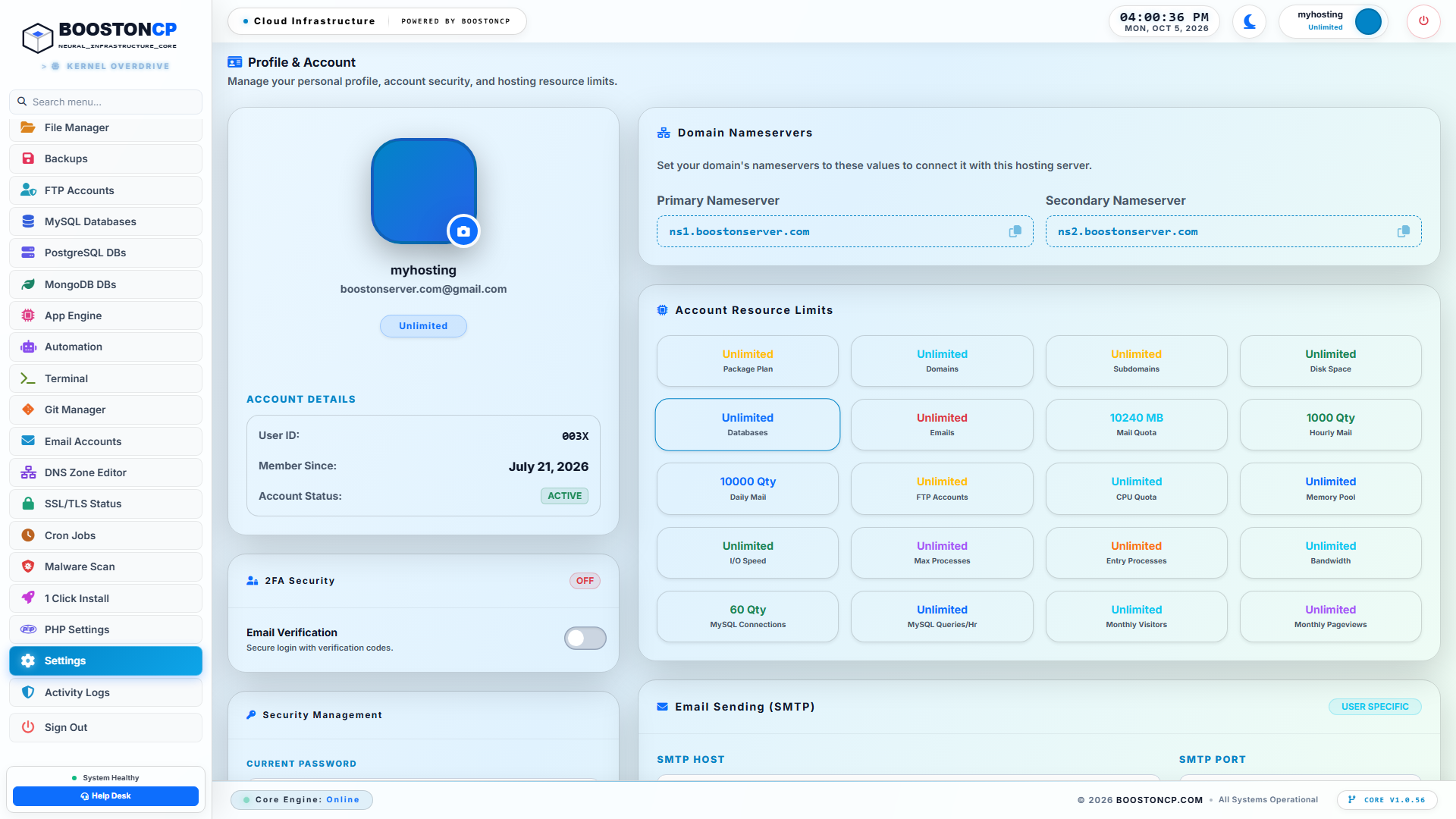Copy the primary nameserver value
The width and height of the screenshot is (1456, 819).
coord(1015,231)
